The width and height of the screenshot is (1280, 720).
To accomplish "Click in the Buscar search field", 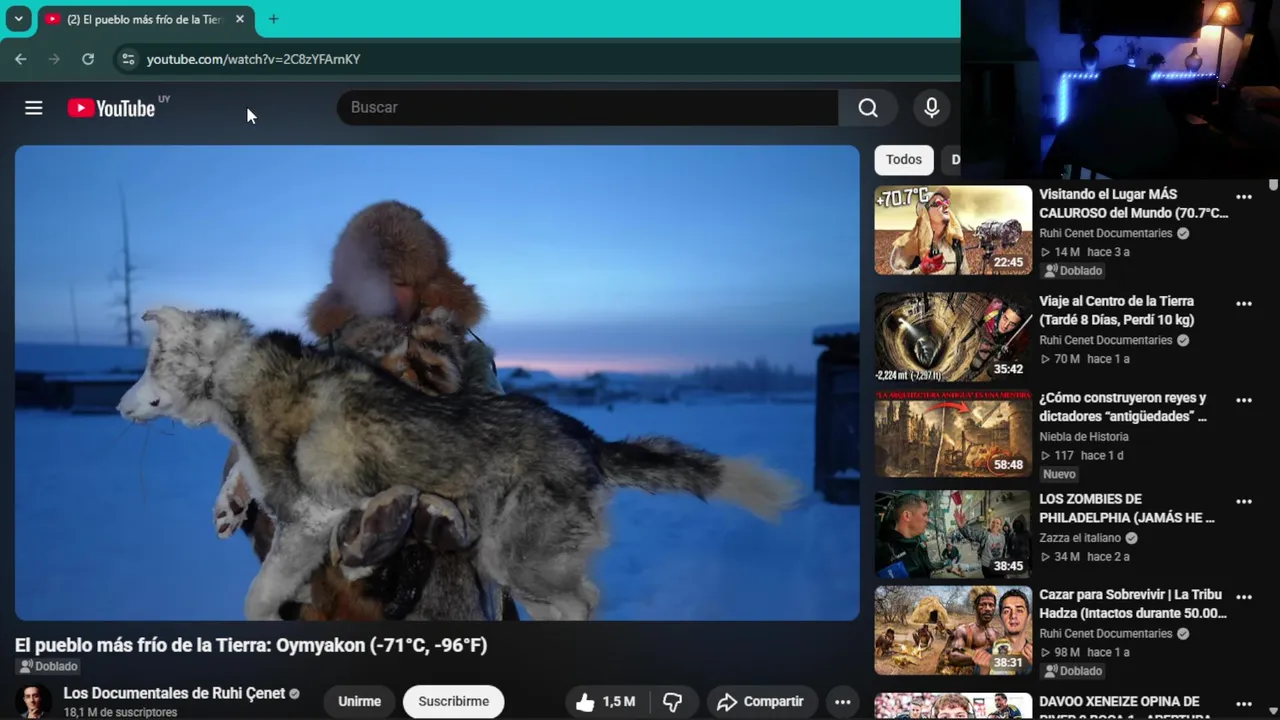I will pyautogui.click(x=588, y=108).
